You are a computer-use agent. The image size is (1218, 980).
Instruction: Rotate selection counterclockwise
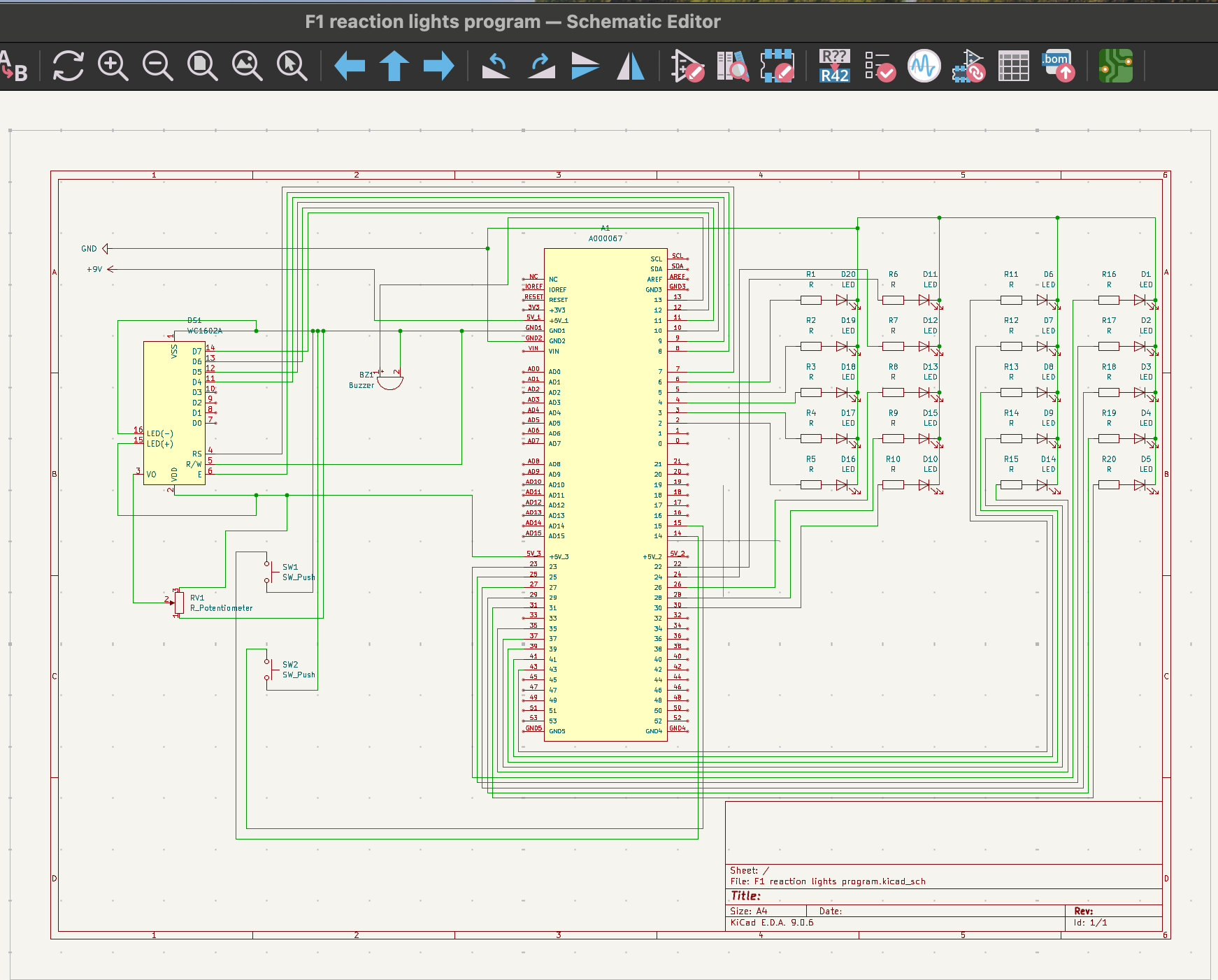point(496,66)
